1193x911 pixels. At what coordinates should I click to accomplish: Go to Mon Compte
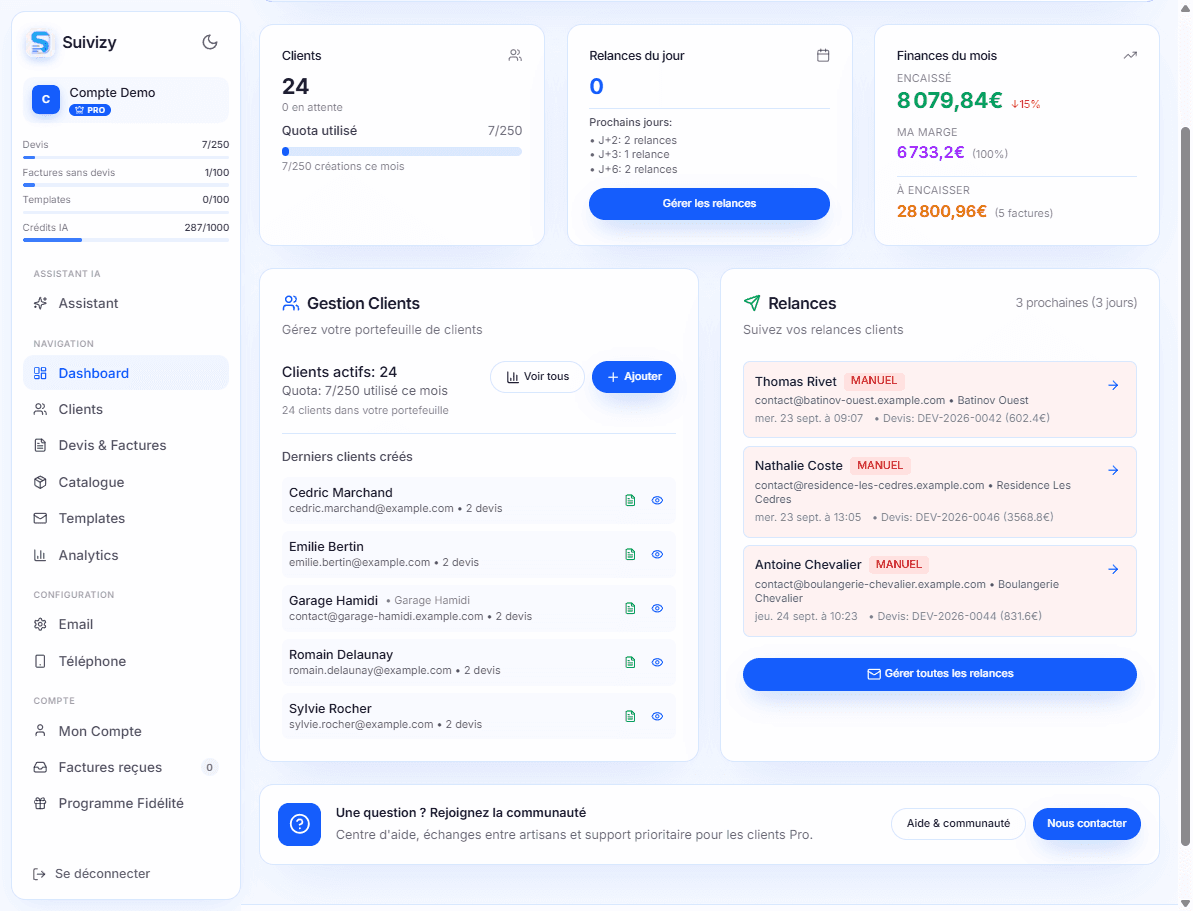tap(126, 731)
